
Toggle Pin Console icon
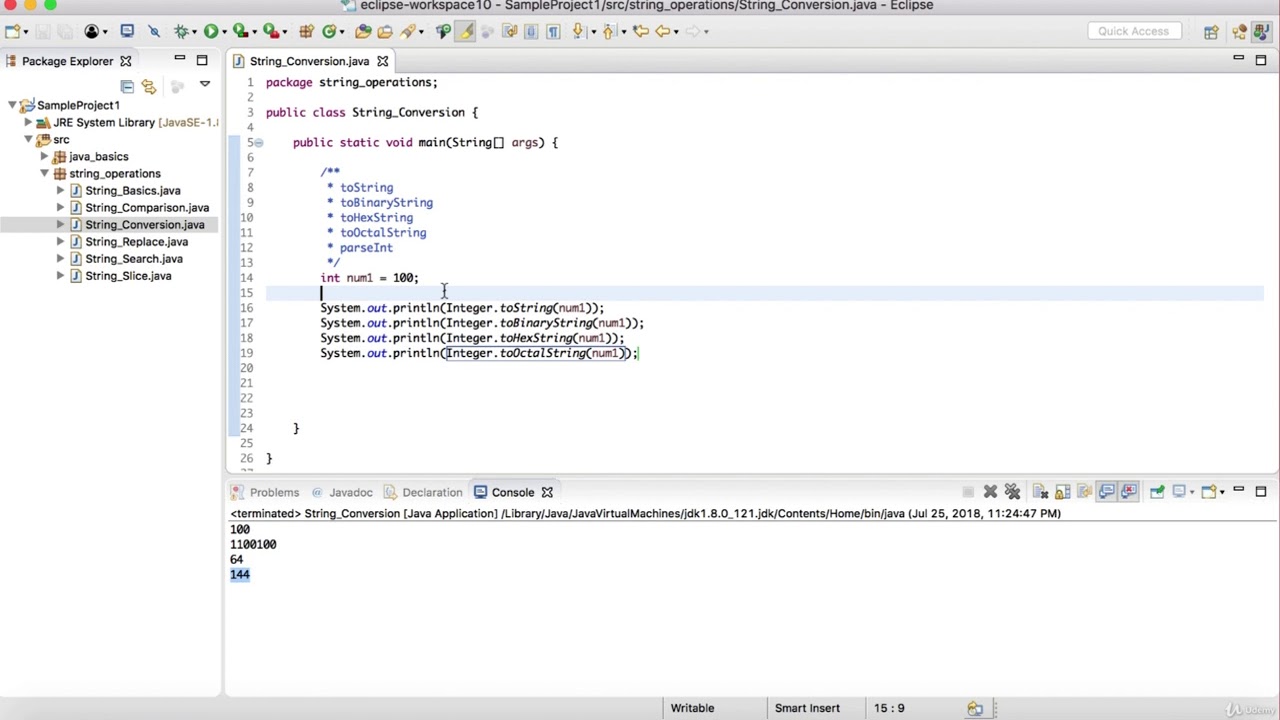(1157, 492)
